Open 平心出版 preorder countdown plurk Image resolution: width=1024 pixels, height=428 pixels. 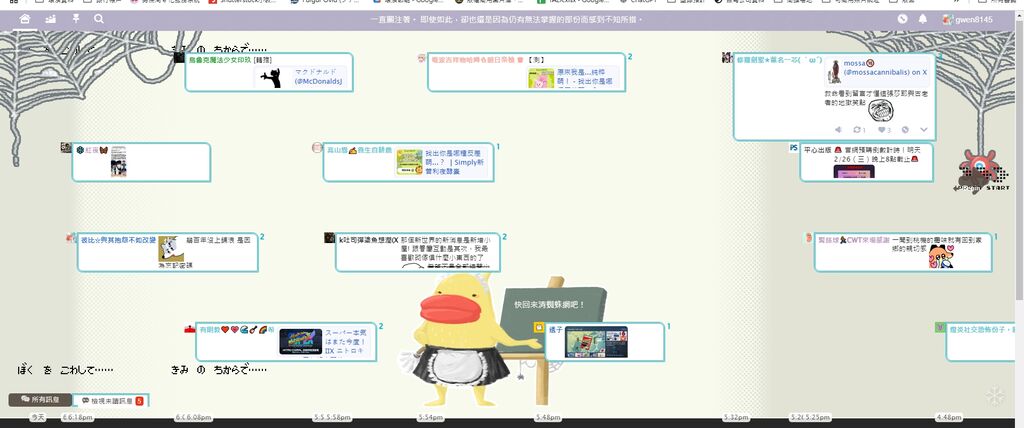point(867,162)
